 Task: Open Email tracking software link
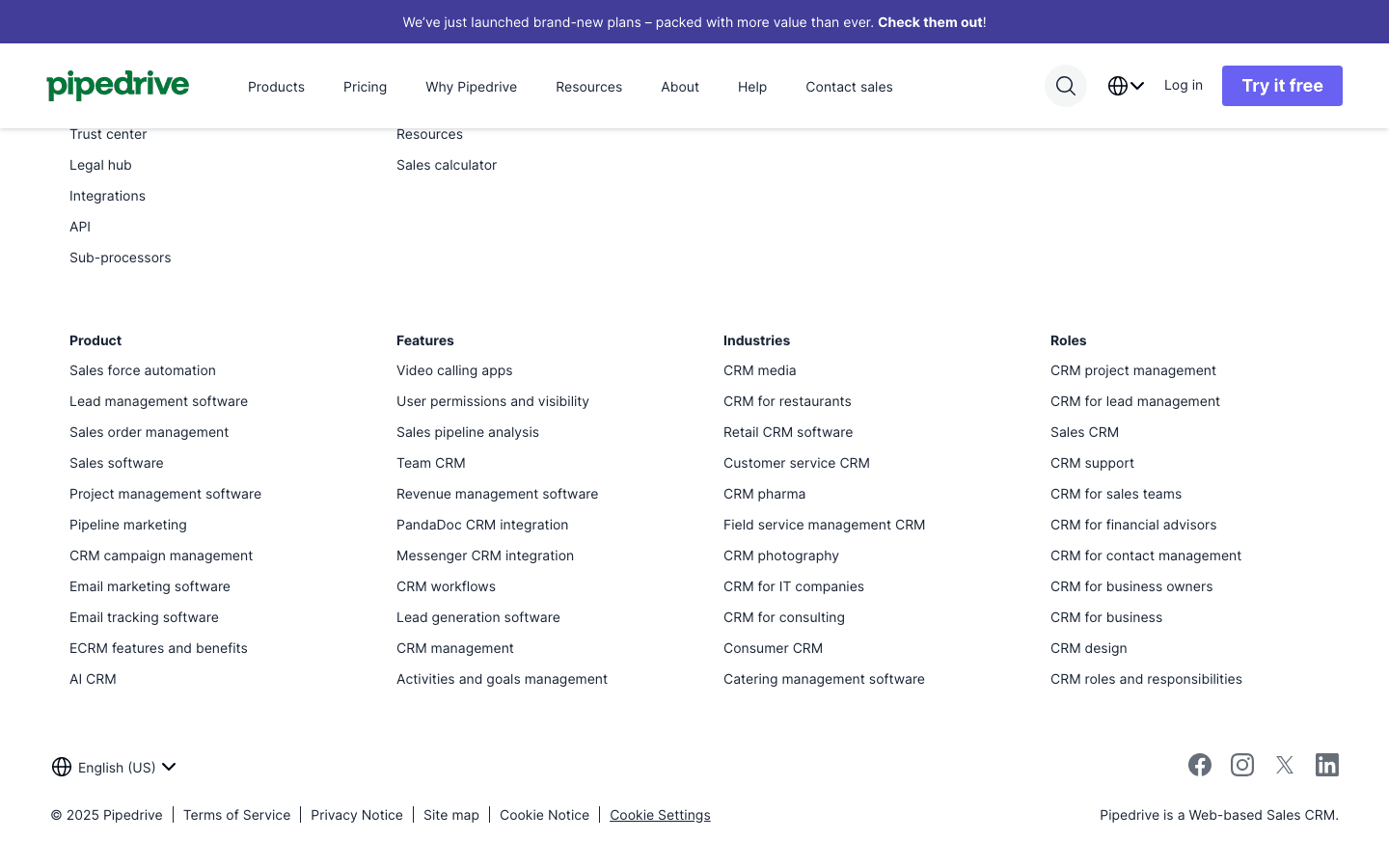(144, 617)
